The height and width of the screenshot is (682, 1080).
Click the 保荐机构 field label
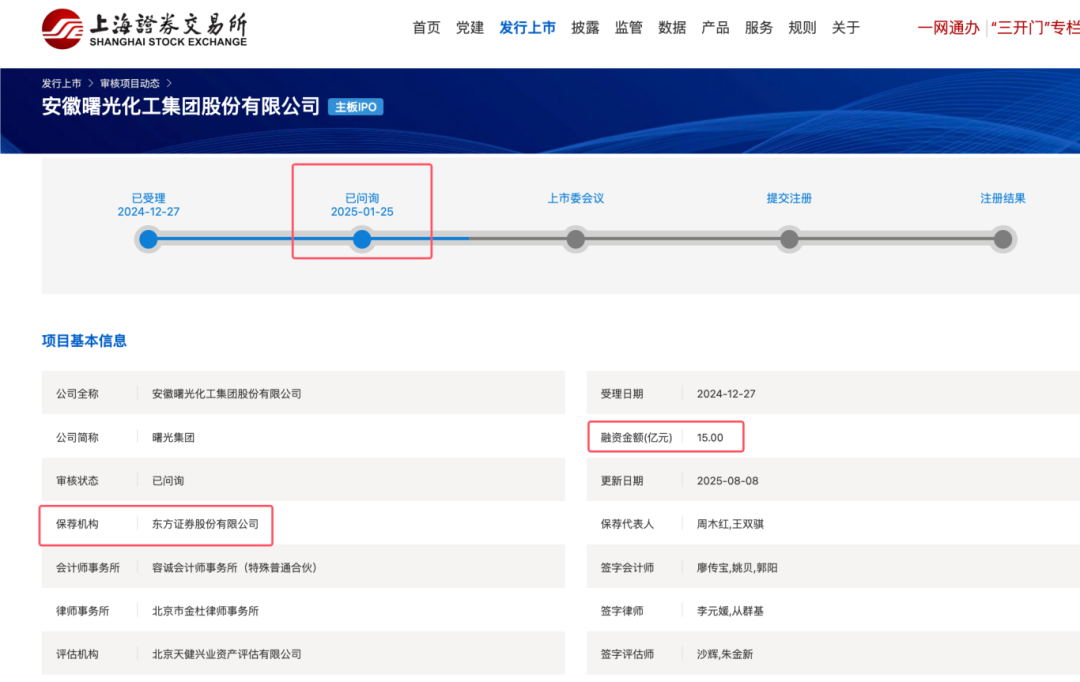click(x=77, y=524)
